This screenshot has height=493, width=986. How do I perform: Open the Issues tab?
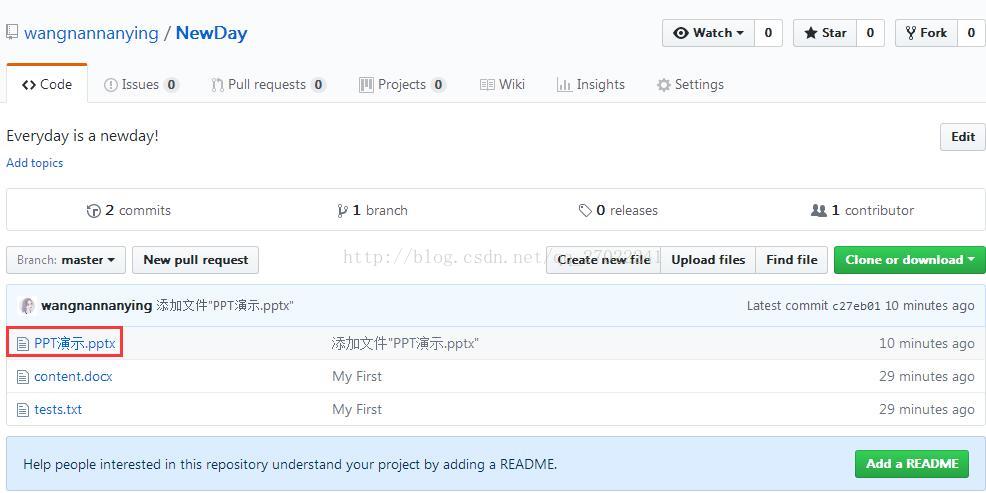141,85
